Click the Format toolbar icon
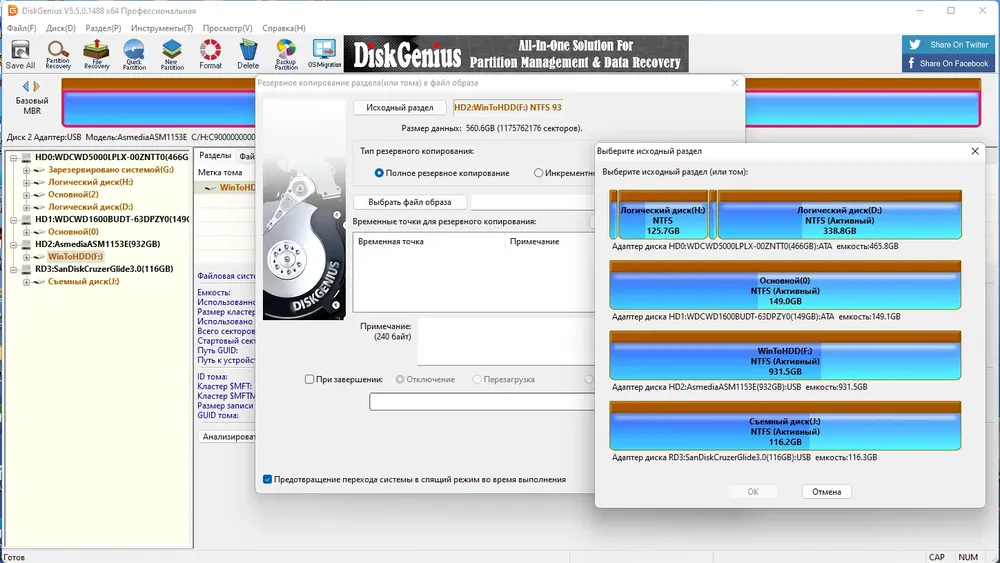The width and height of the screenshot is (1000, 563). pyautogui.click(x=210, y=54)
